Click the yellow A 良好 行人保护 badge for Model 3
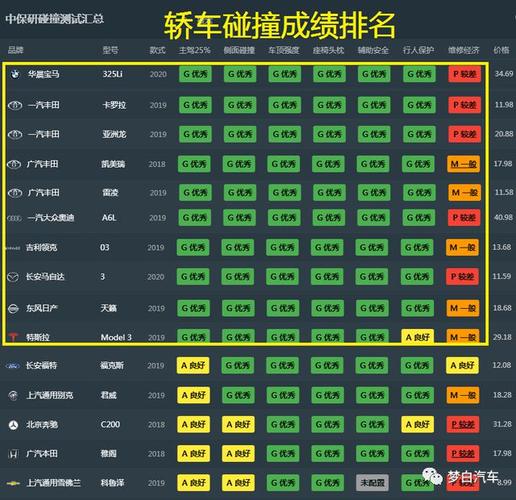 [418, 336]
